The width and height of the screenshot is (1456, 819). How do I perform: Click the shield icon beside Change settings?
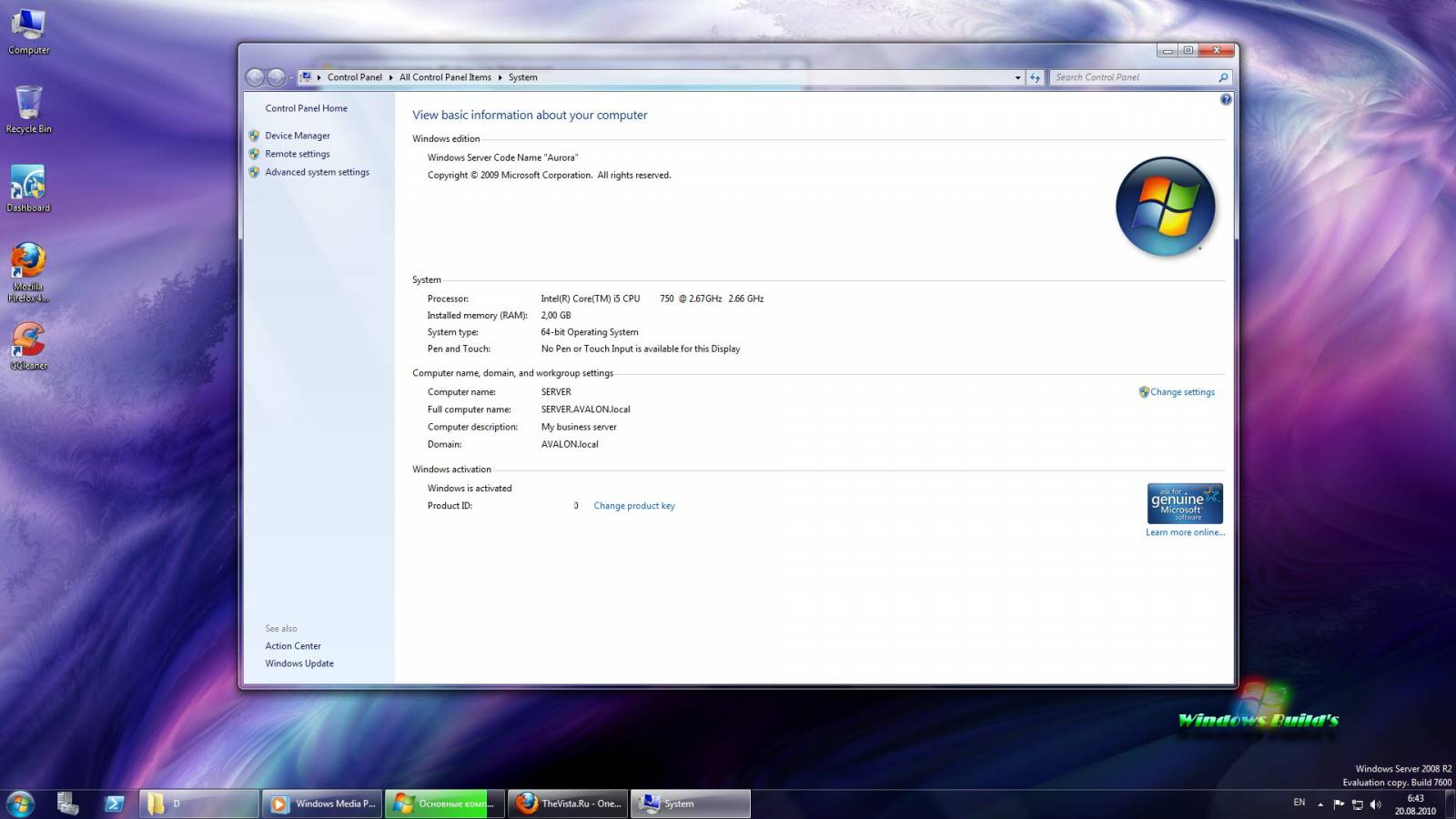coord(1144,392)
